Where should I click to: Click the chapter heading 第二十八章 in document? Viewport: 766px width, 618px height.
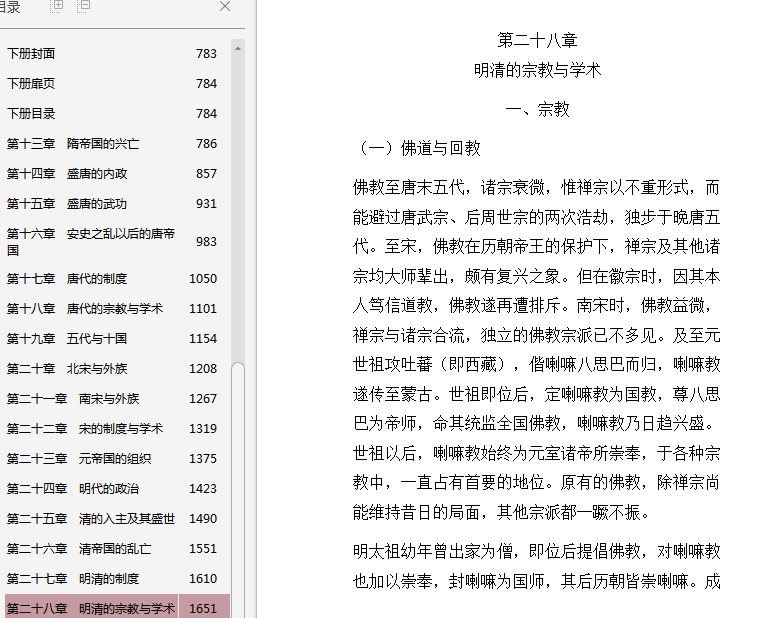point(537,40)
